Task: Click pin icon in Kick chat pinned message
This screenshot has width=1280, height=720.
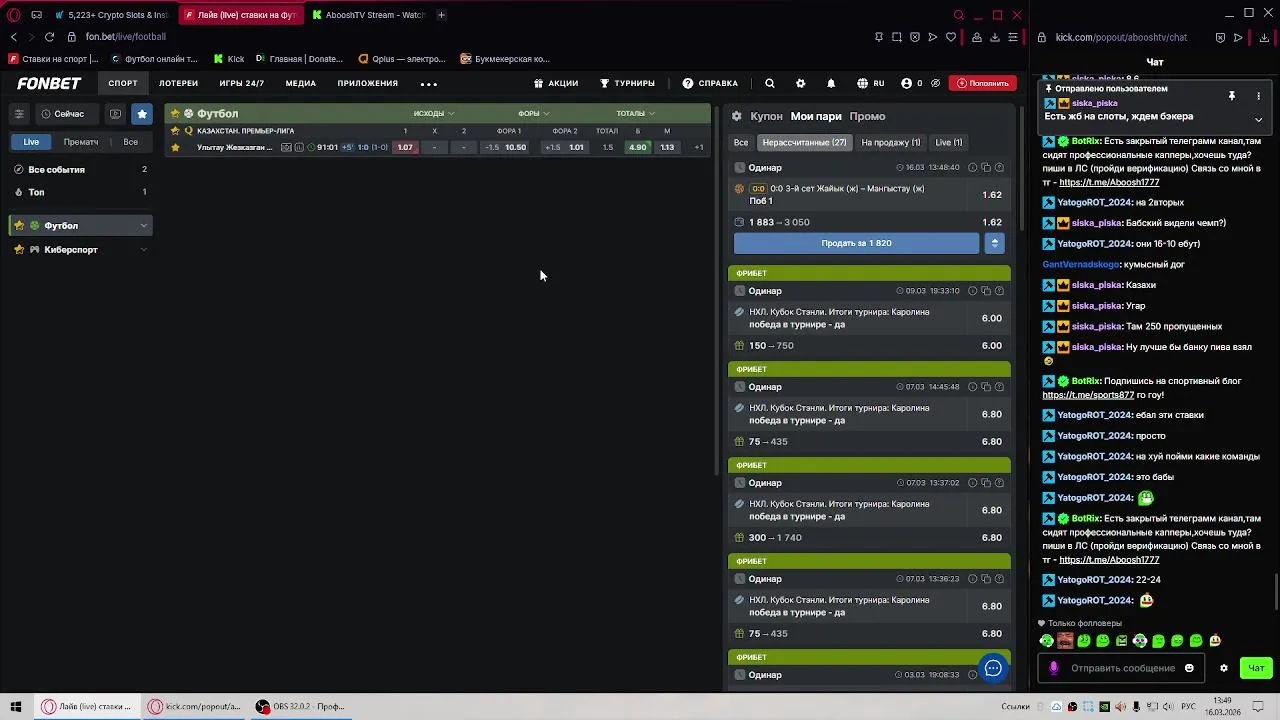Action: [1232, 96]
